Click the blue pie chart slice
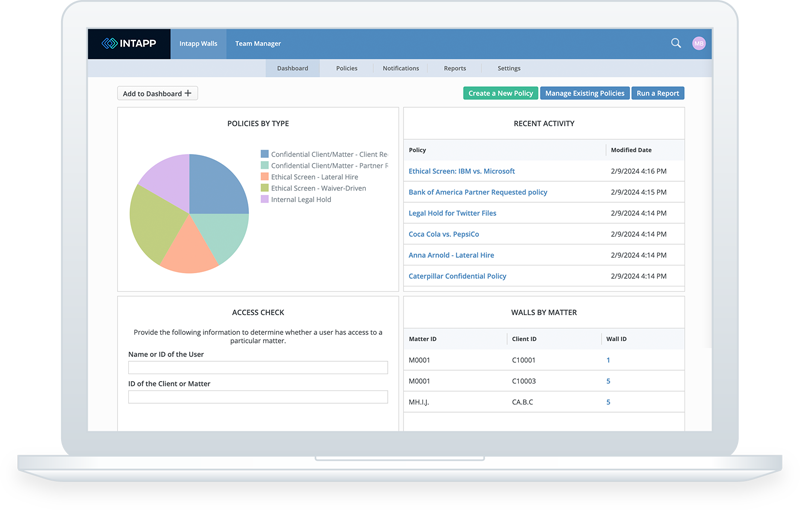800x510 pixels. [214, 186]
